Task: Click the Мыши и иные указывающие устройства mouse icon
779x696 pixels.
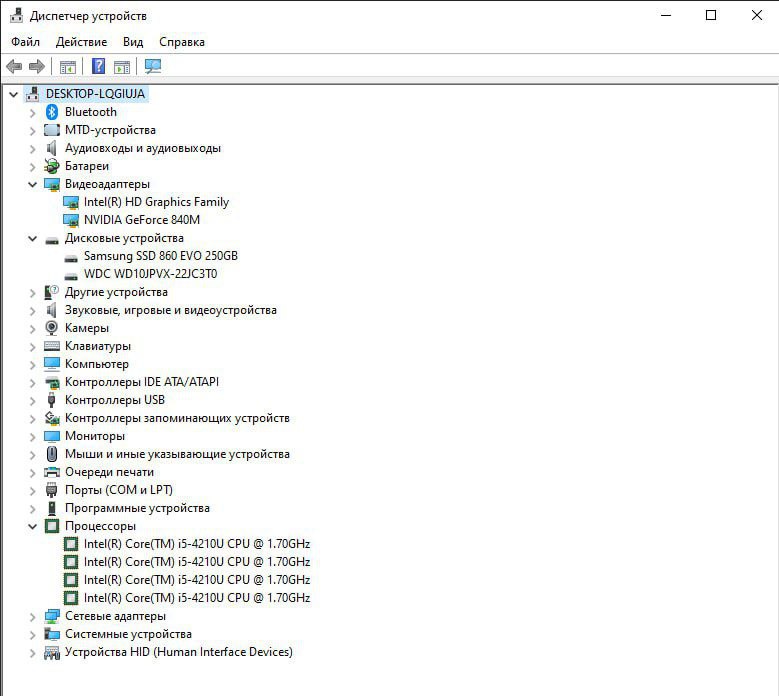Action: [52, 454]
